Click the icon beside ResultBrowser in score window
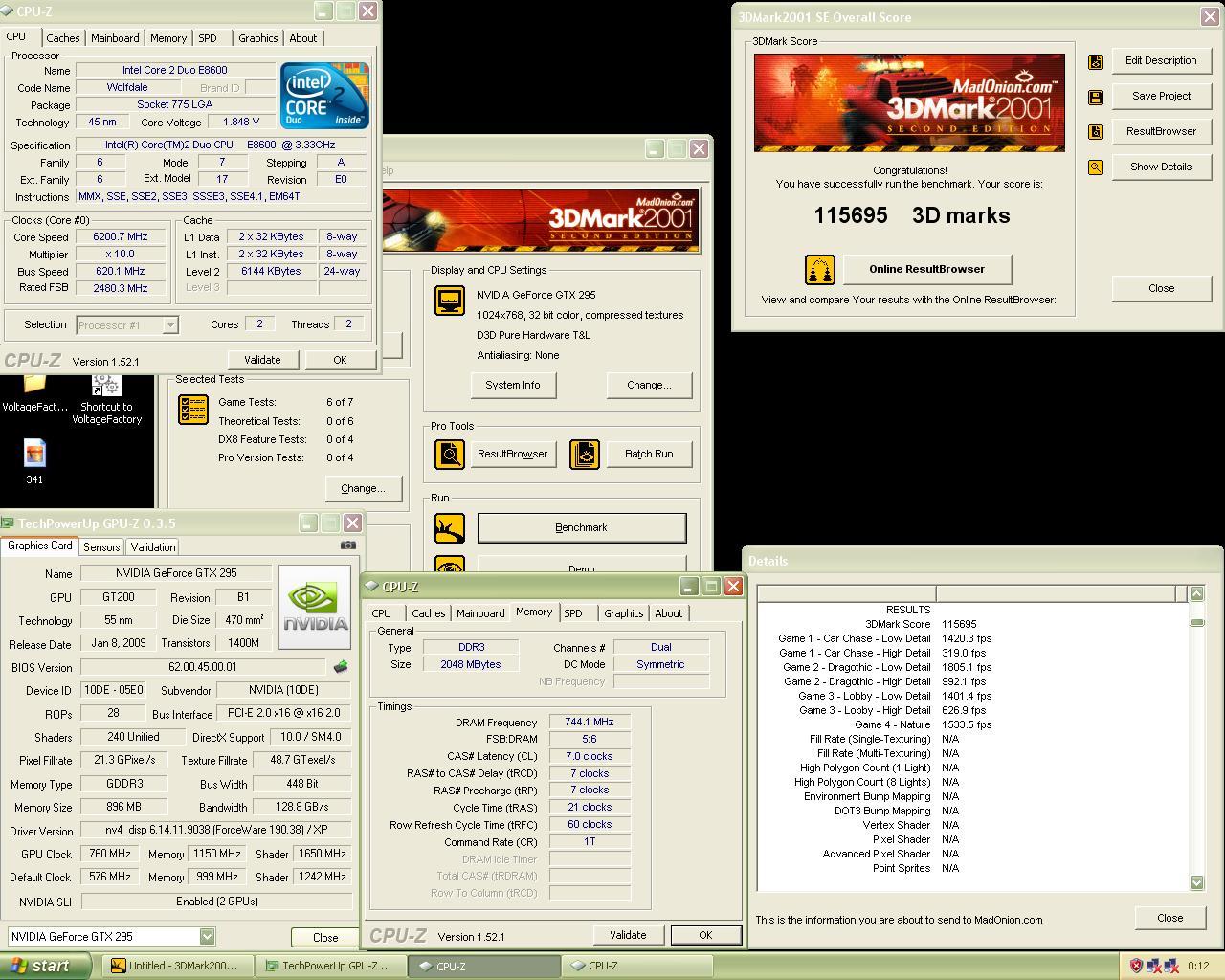The width and height of the screenshot is (1225, 980). 1096,132
